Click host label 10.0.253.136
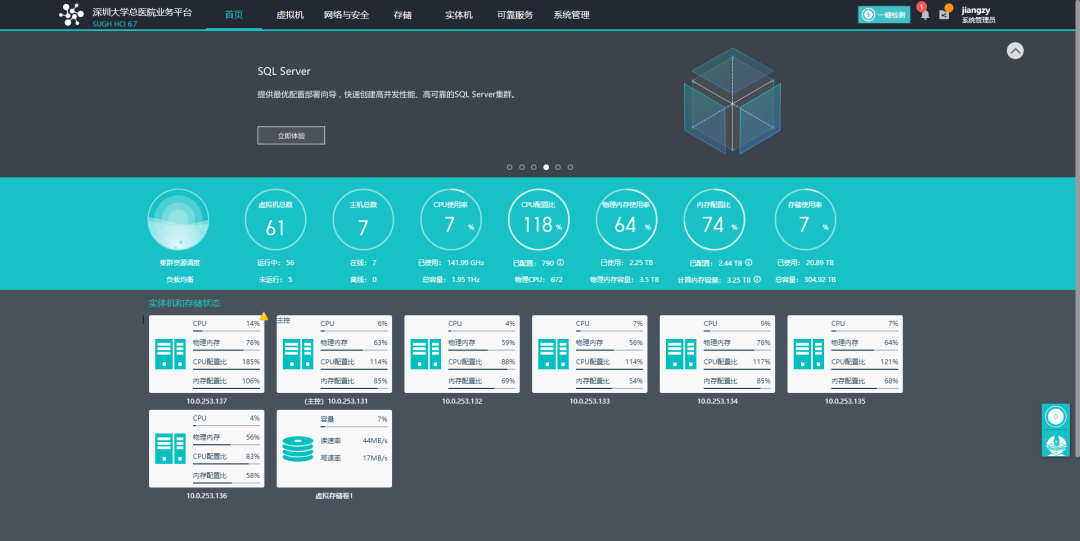This screenshot has width=1080, height=541. point(207,496)
